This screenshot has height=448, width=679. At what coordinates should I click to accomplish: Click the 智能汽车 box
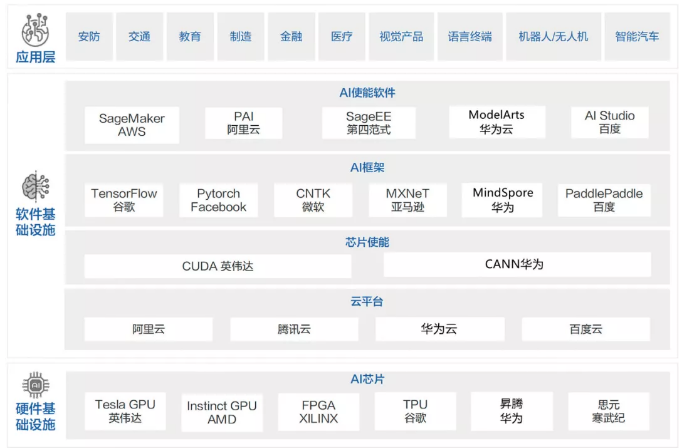[x=637, y=36]
